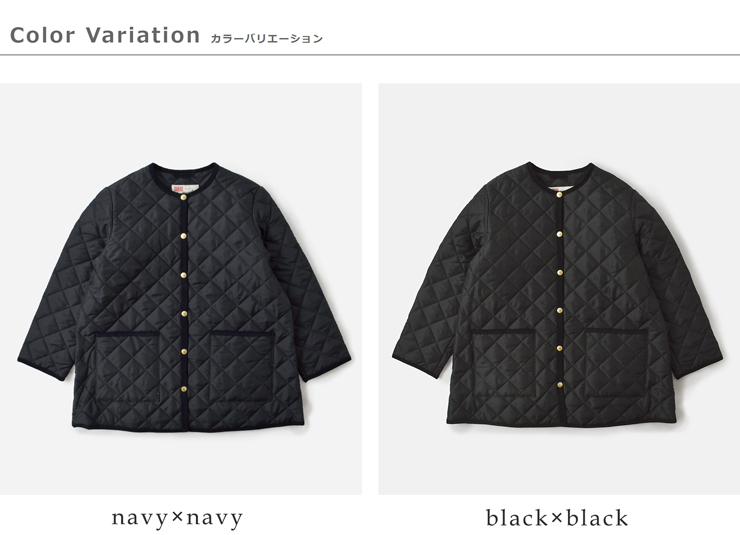Click the black jacket's right sleeve cuff
740x535 pixels.
click(x=698, y=368)
